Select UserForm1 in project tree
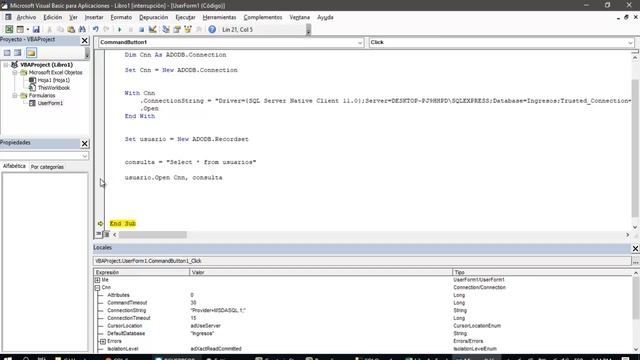 coord(50,103)
